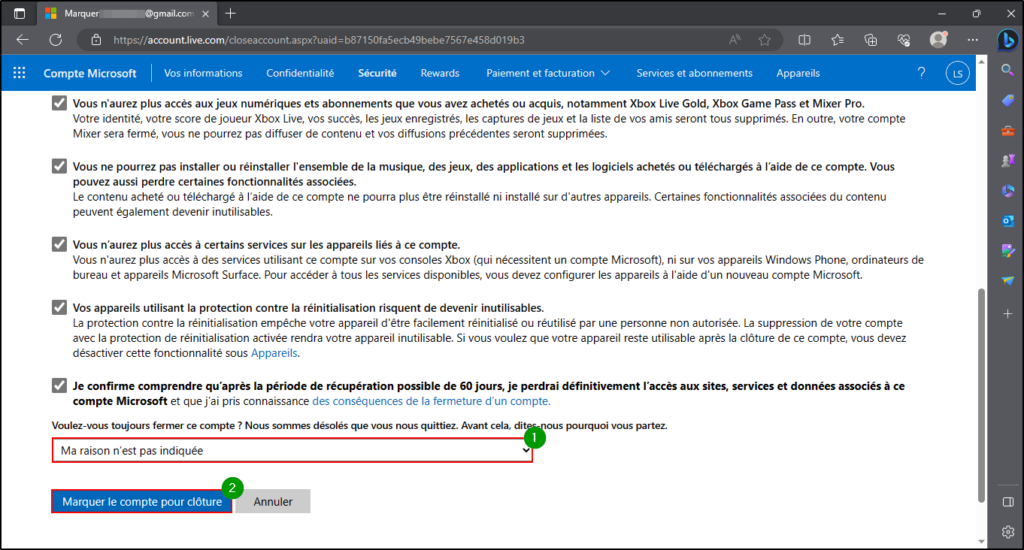Click the scrollbar up arrow
1024x550 pixels.
coord(981,61)
